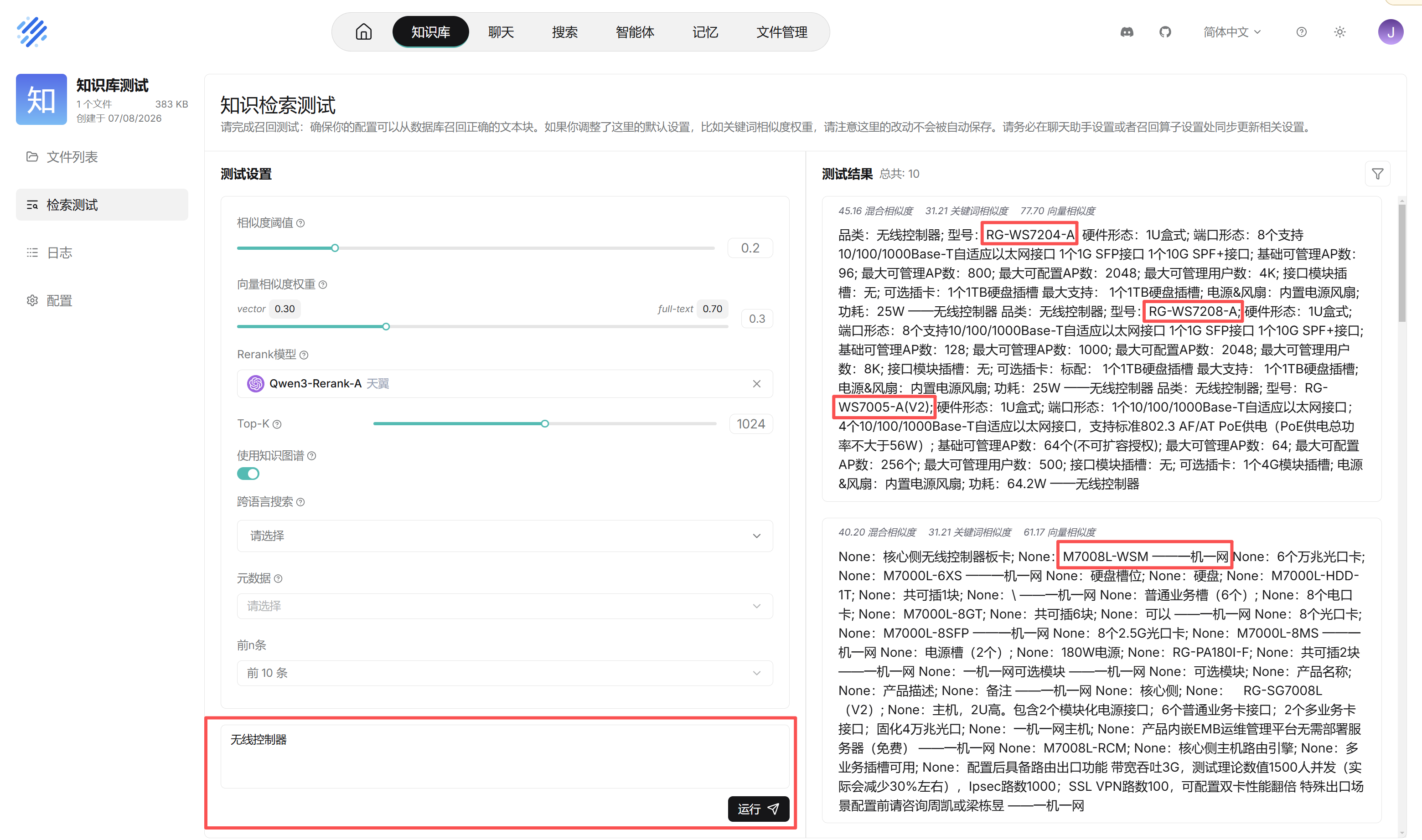1422x840 pixels.
Task: Click the 40.20 混合相似度 score
Action: tap(877, 532)
